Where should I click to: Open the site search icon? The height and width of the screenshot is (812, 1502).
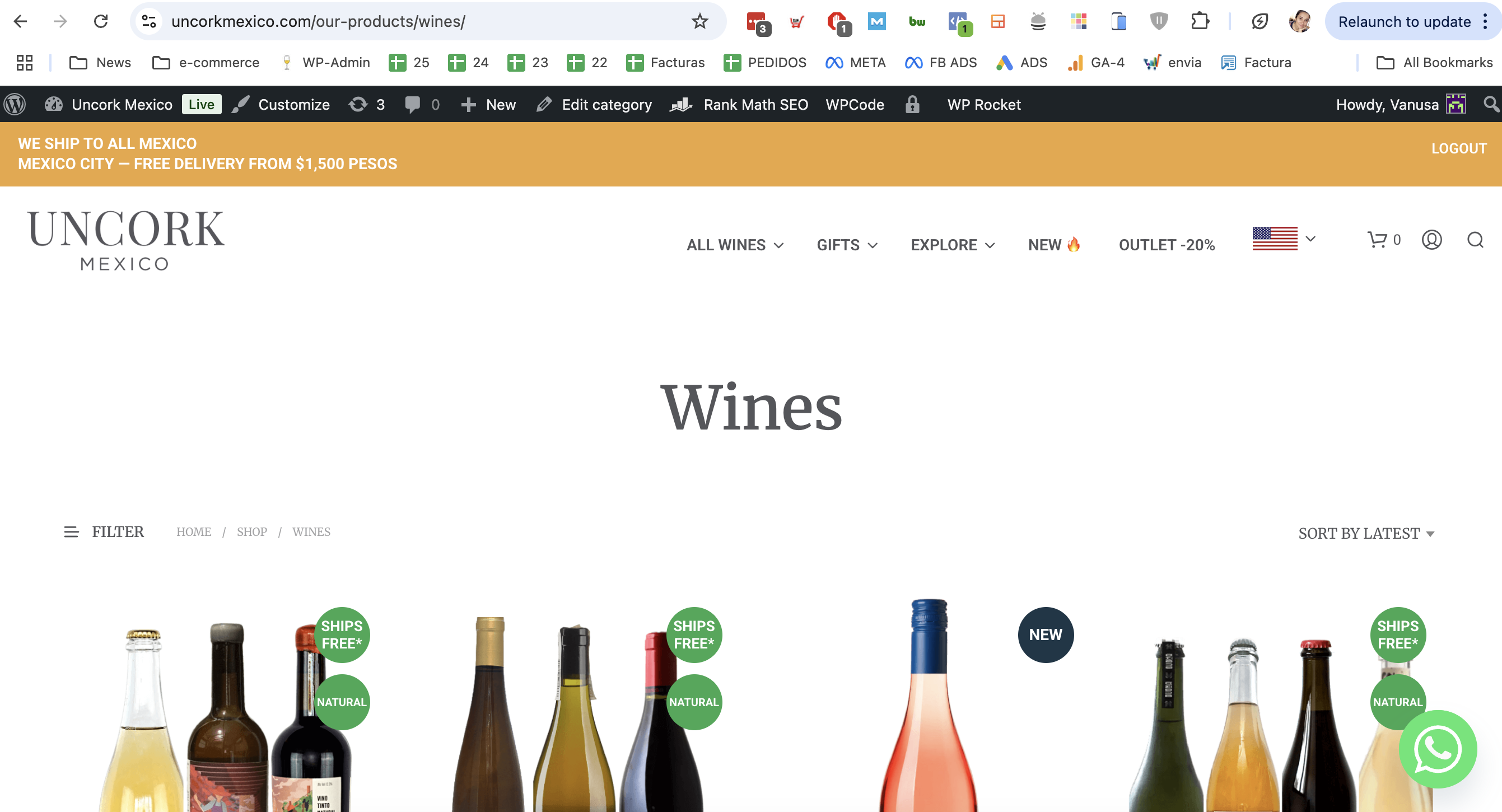1475,240
